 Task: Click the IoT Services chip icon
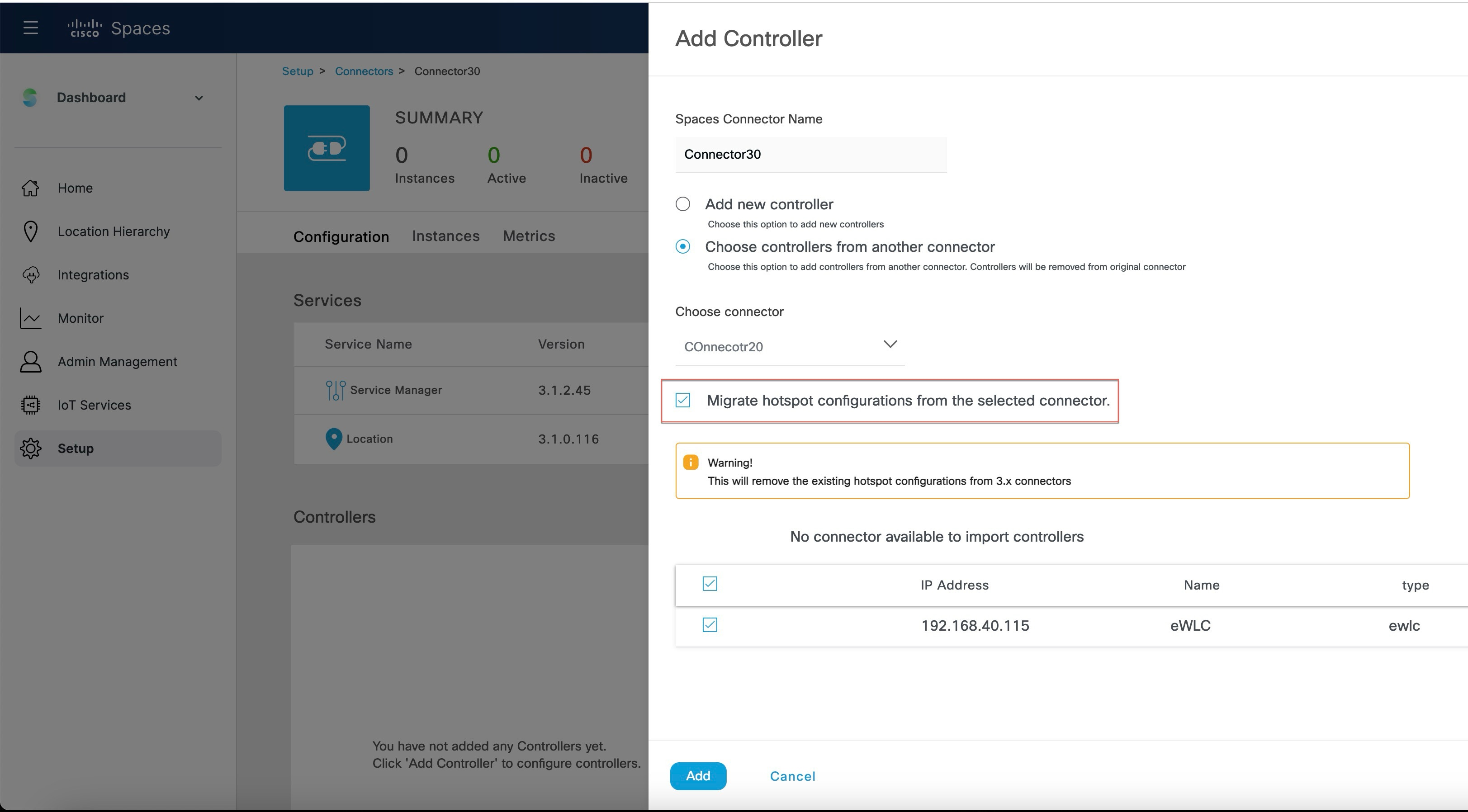[30, 405]
